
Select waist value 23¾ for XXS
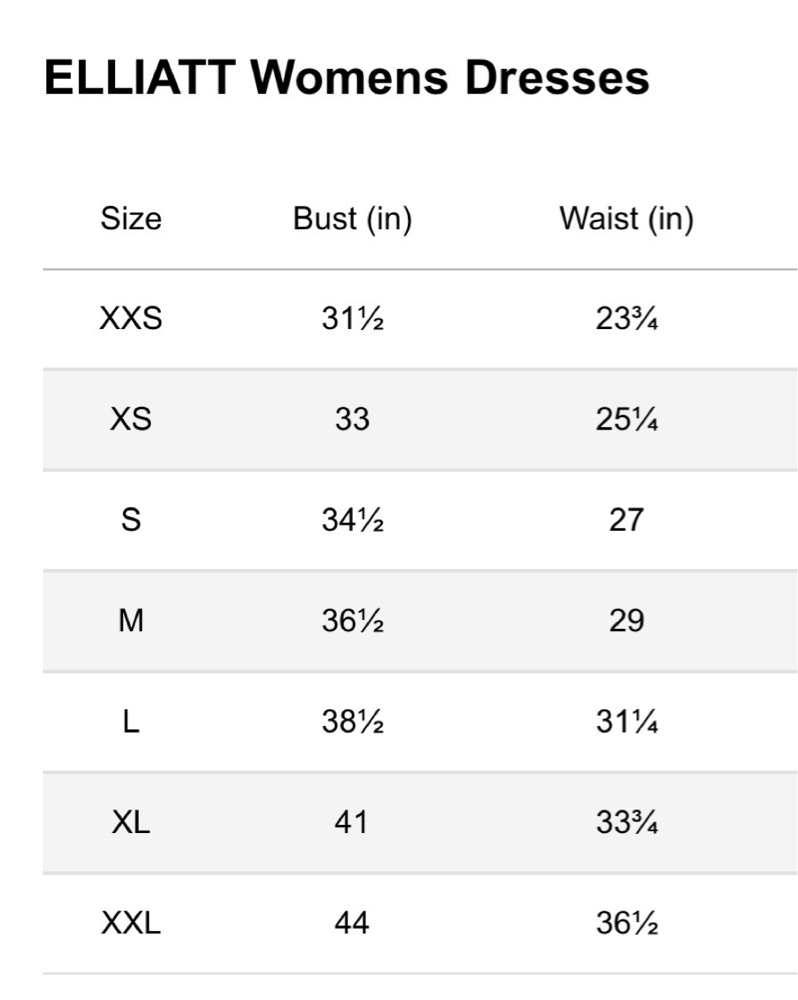tap(626, 318)
